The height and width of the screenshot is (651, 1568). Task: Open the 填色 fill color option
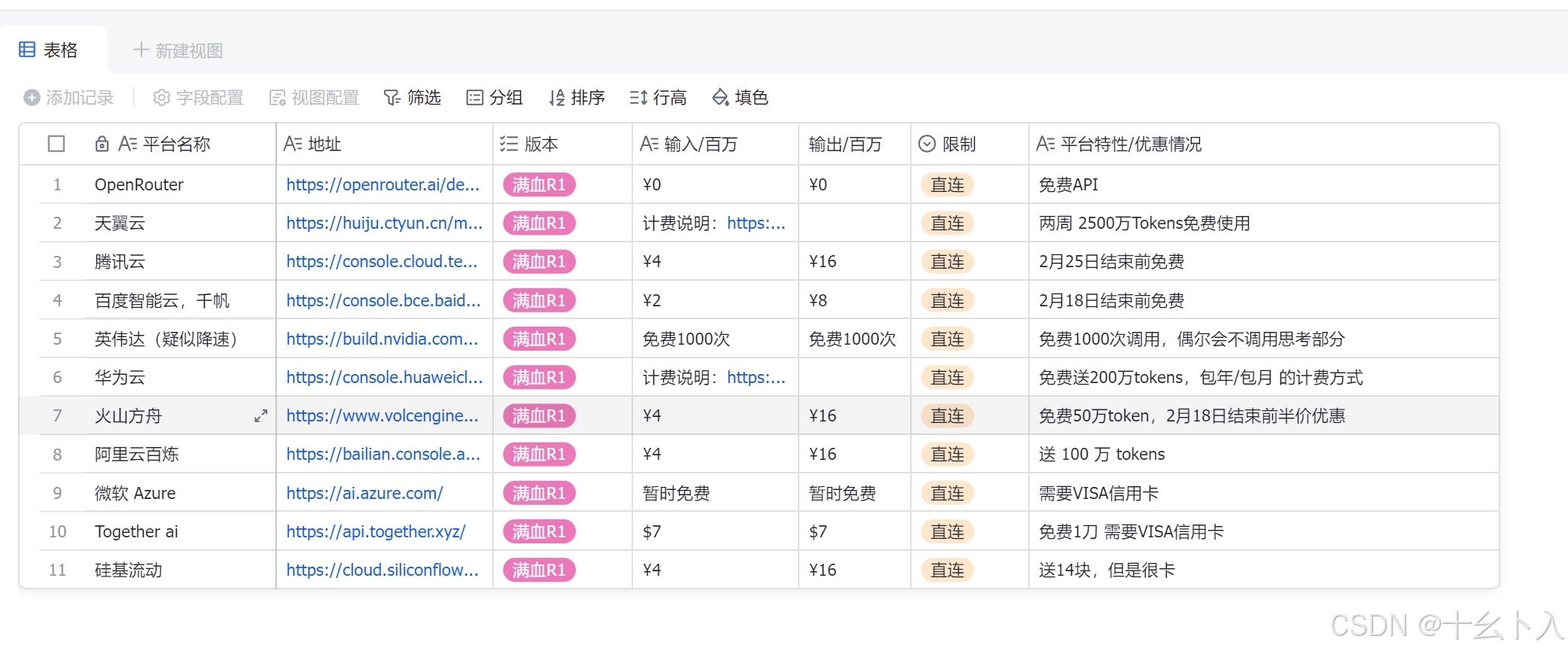tap(740, 98)
